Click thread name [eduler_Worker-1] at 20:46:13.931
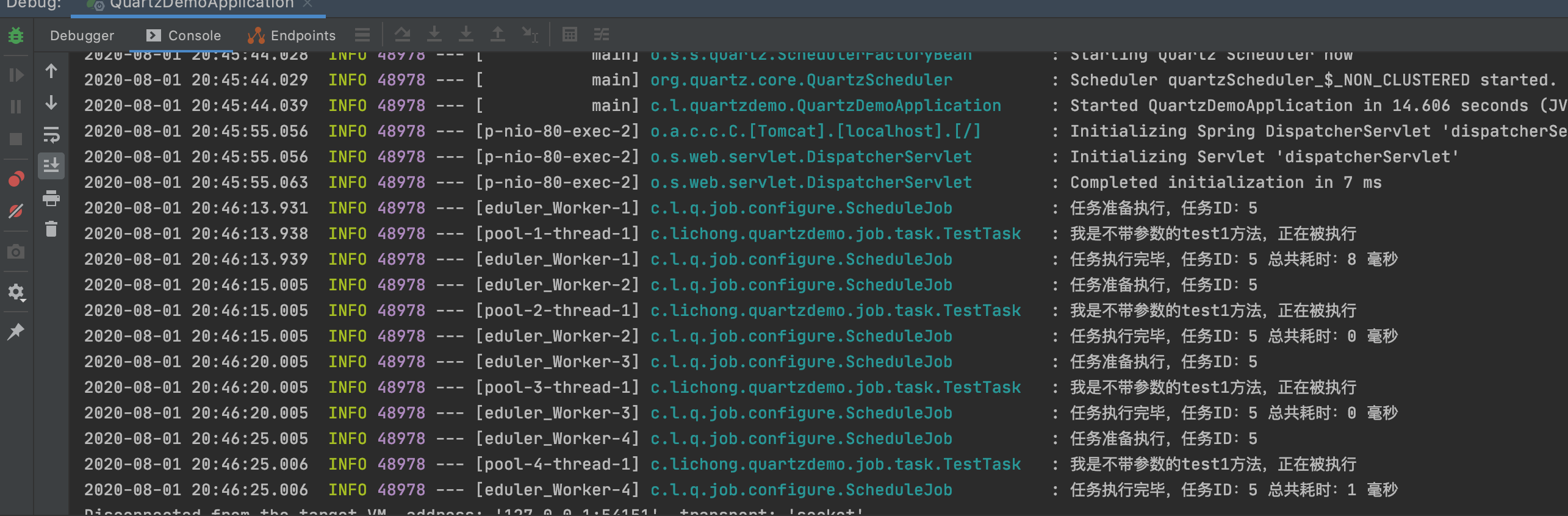Viewport: 1568px width, 516px height. pos(558,208)
